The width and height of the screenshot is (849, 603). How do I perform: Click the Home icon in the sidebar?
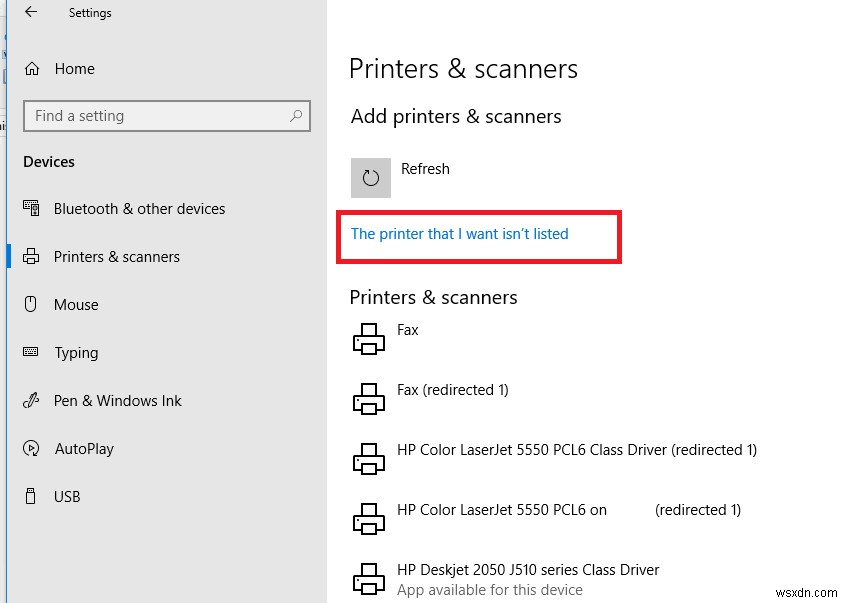pos(34,69)
